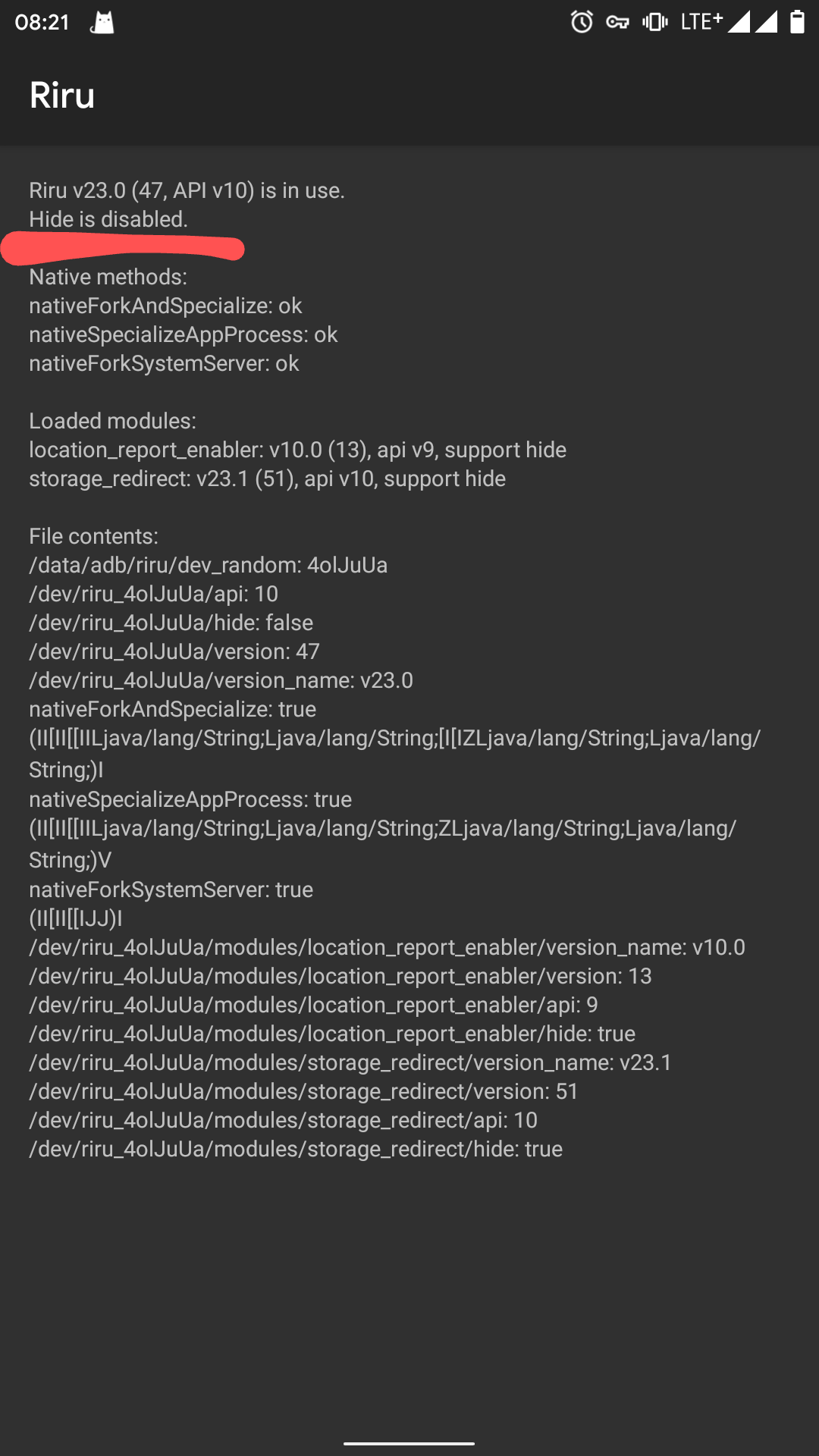
Task: Tap the storage_redirect module entry
Action: 267,479
